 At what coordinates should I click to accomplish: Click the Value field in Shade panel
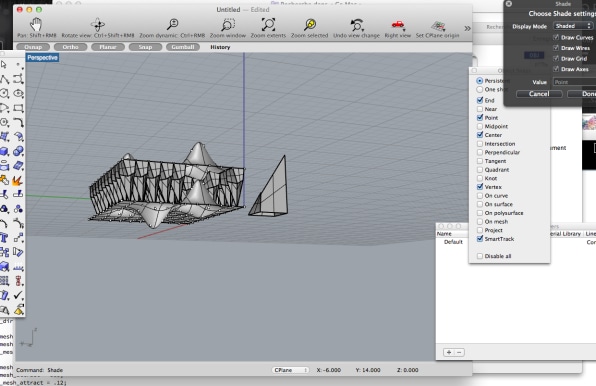click(x=574, y=82)
